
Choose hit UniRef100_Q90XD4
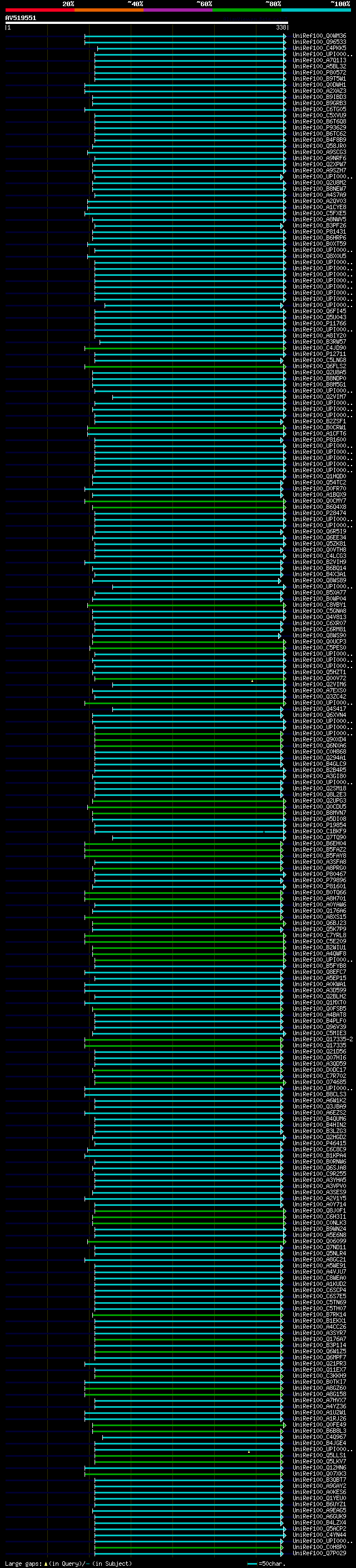point(319,740)
